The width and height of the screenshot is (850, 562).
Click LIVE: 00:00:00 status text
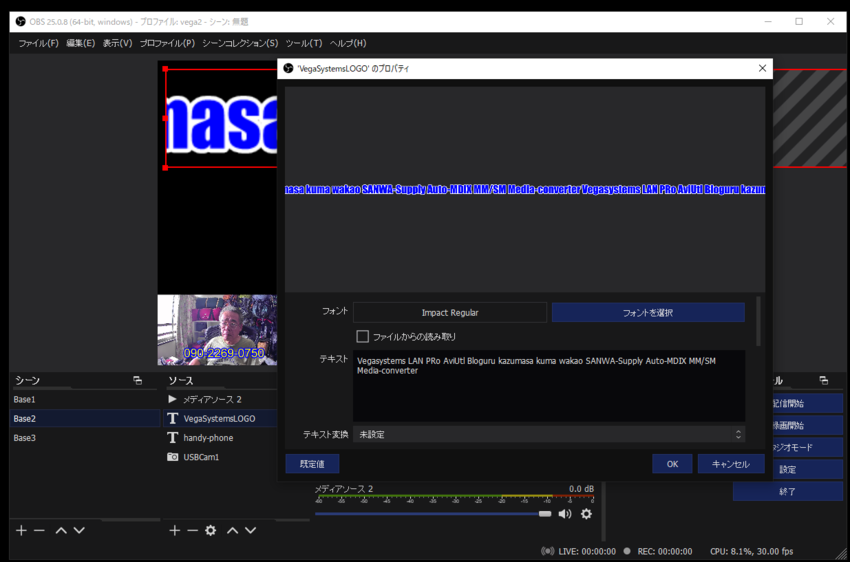click(x=587, y=551)
